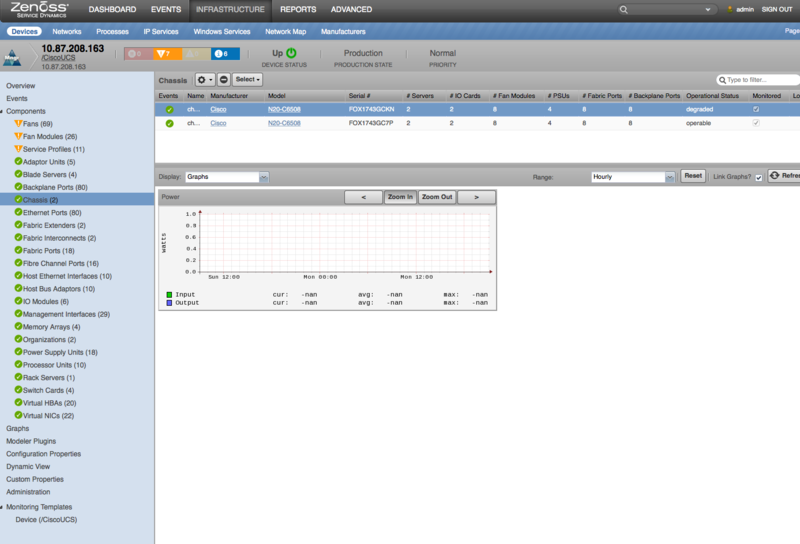Switch to the Manufacturers tab
800x544 pixels.
pyautogui.click(x=343, y=32)
